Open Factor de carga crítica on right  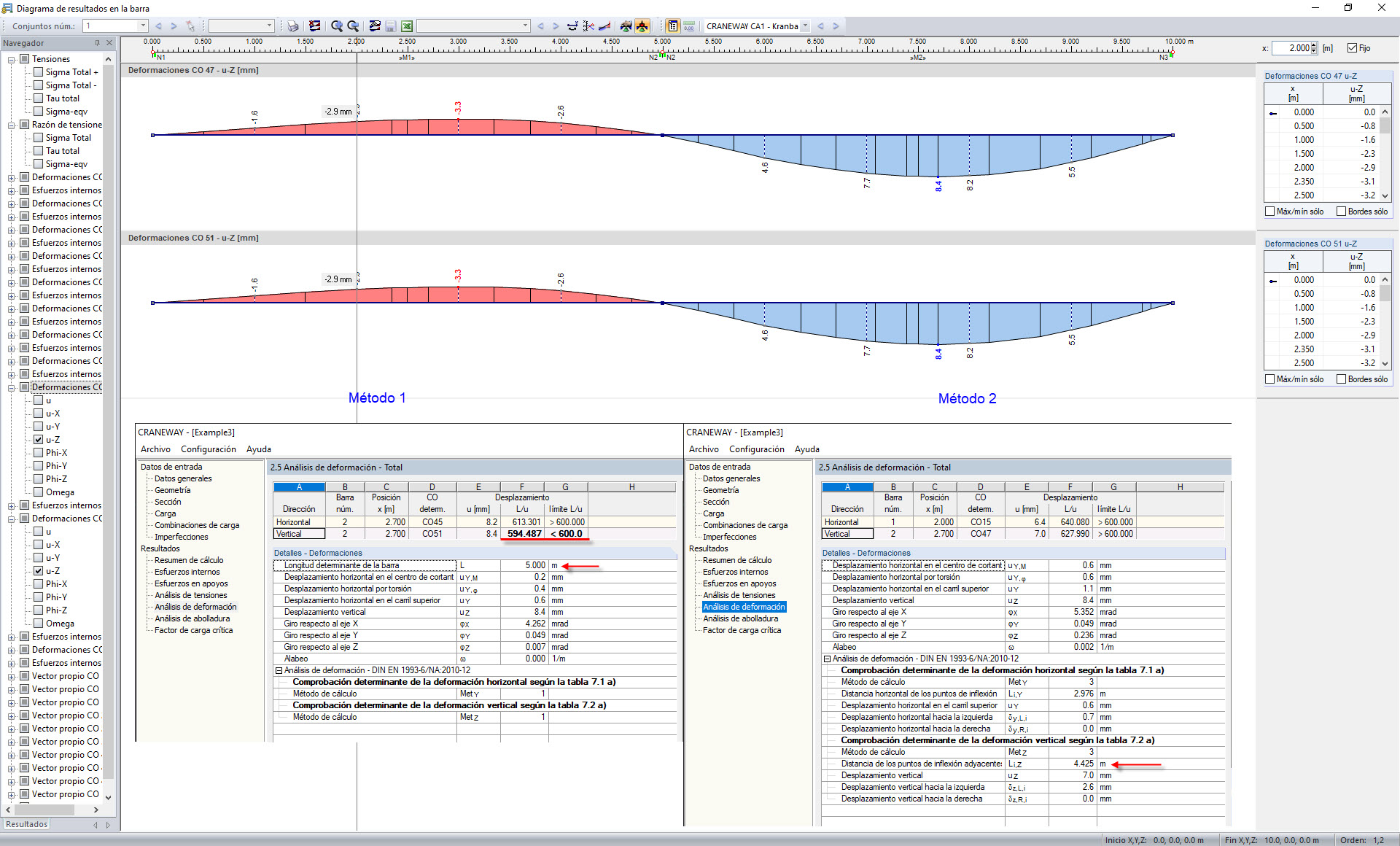point(741,630)
